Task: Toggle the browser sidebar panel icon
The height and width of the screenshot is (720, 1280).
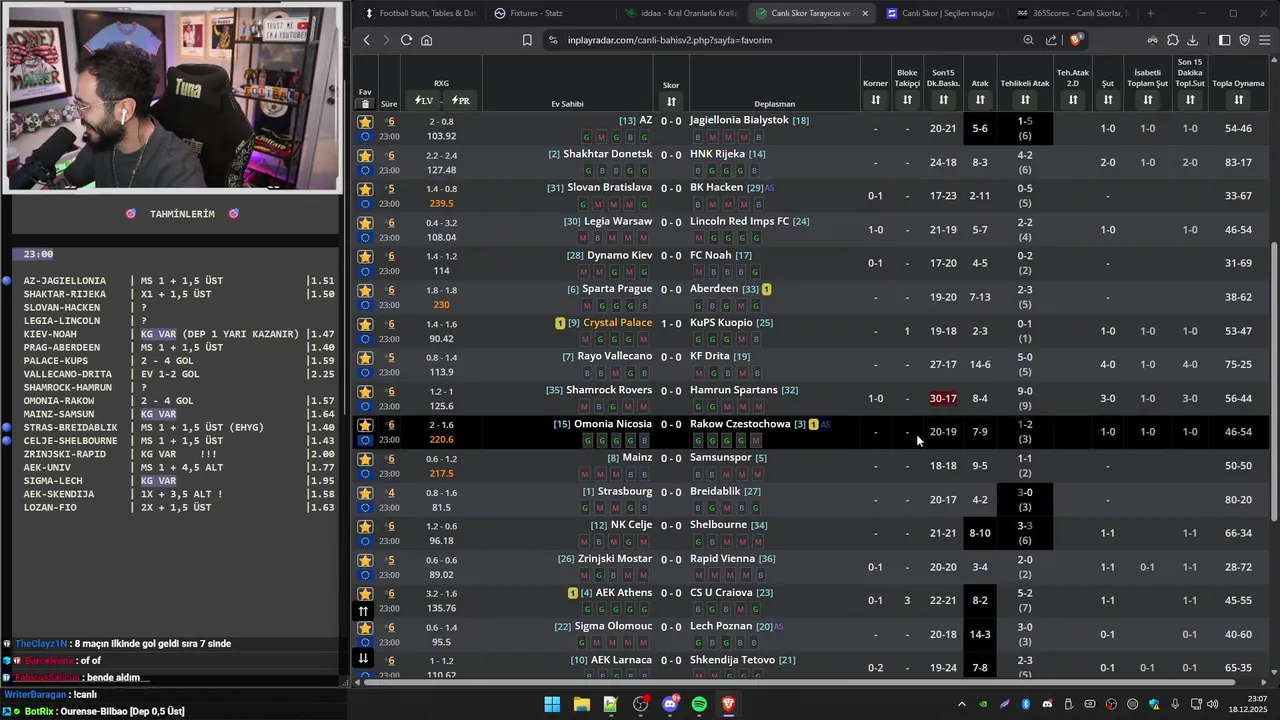Action: (x=1225, y=40)
